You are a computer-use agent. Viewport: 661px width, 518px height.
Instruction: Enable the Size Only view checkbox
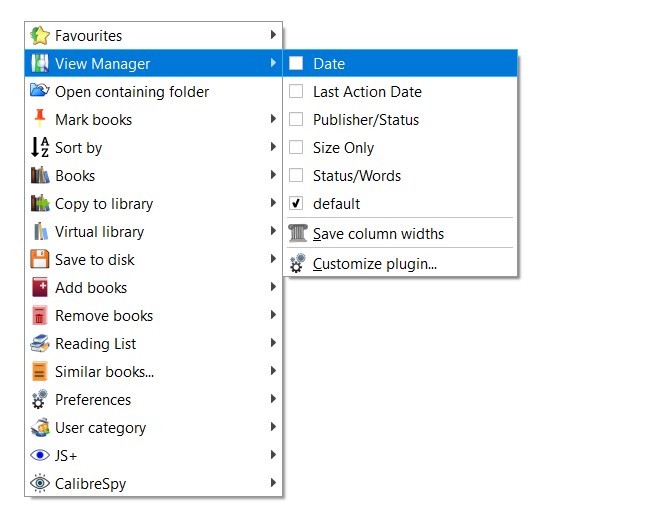(x=296, y=147)
